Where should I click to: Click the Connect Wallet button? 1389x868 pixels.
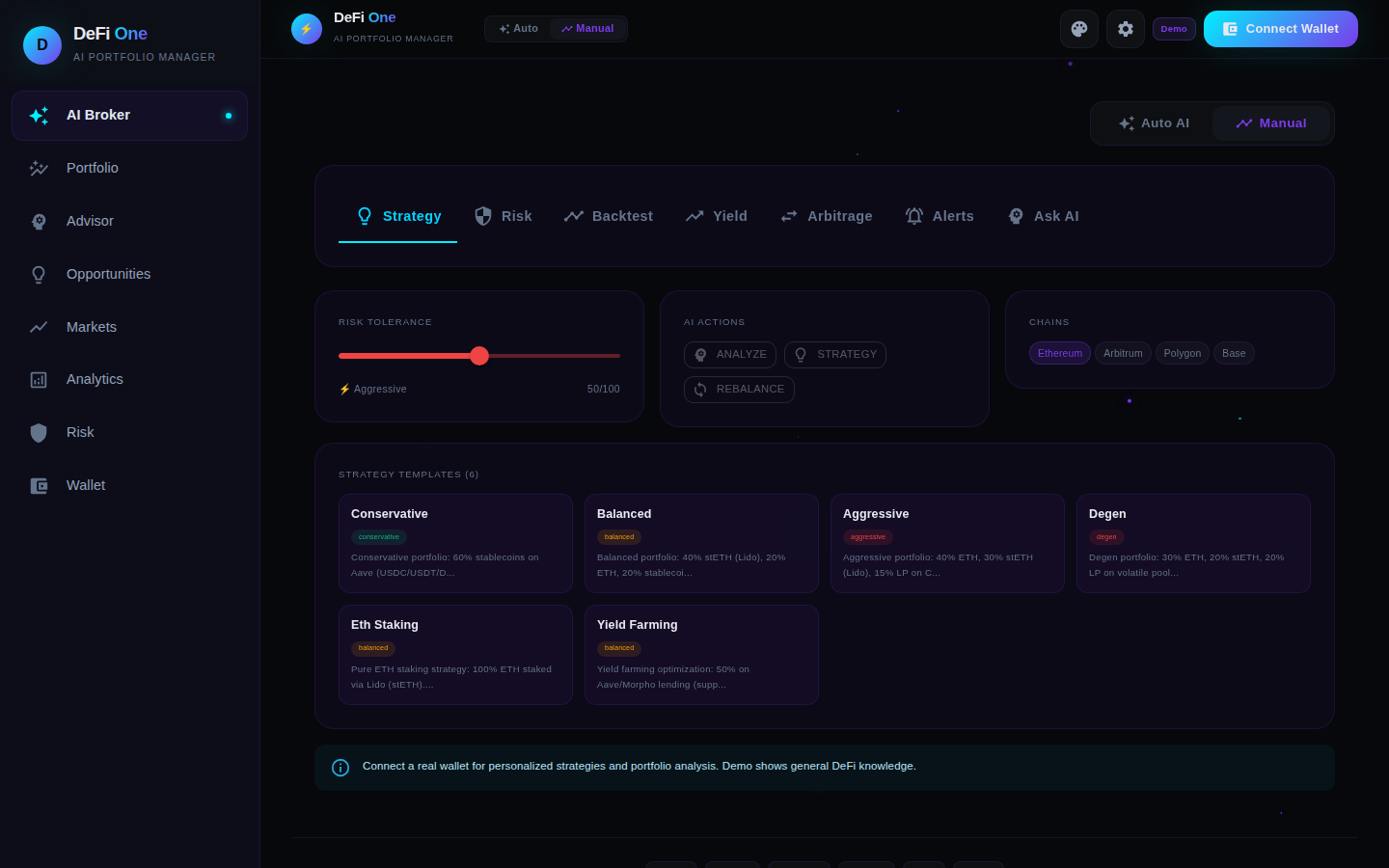coord(1281,29)
